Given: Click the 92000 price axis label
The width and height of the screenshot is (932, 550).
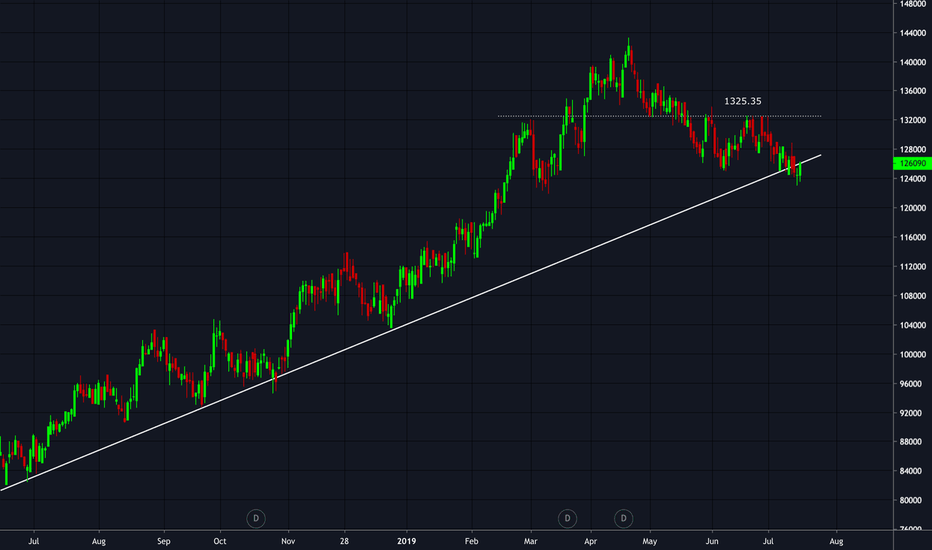Looking at the screenshot, I should pos(912,413).
